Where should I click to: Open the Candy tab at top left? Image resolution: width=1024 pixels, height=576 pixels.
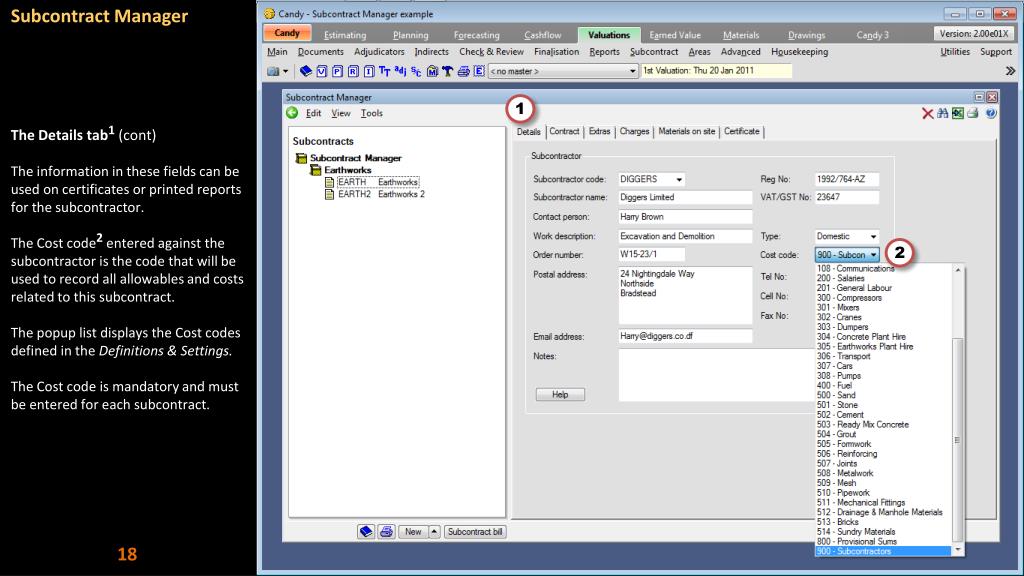[x=287, y=33]
